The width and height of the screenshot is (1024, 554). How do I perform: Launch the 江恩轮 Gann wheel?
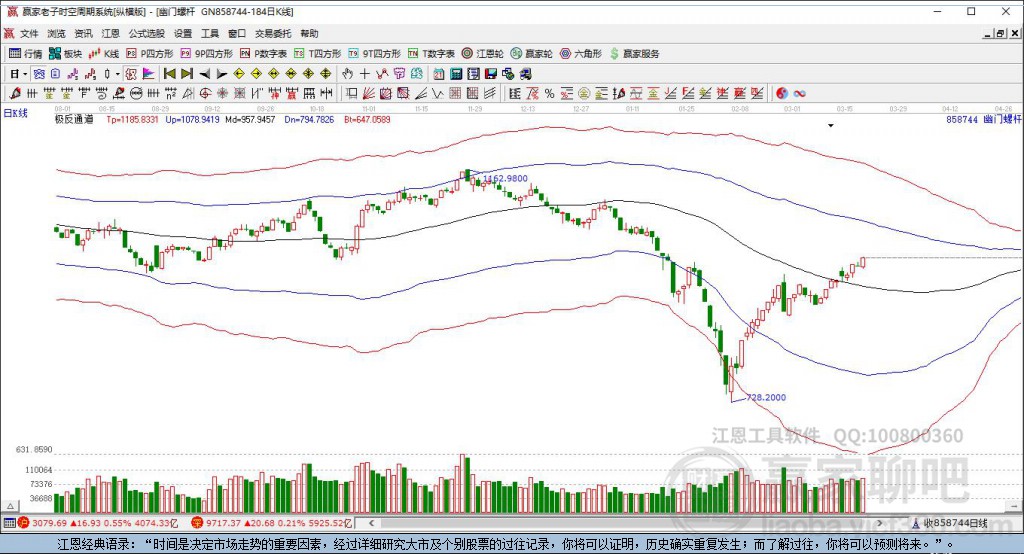(482, 54)
